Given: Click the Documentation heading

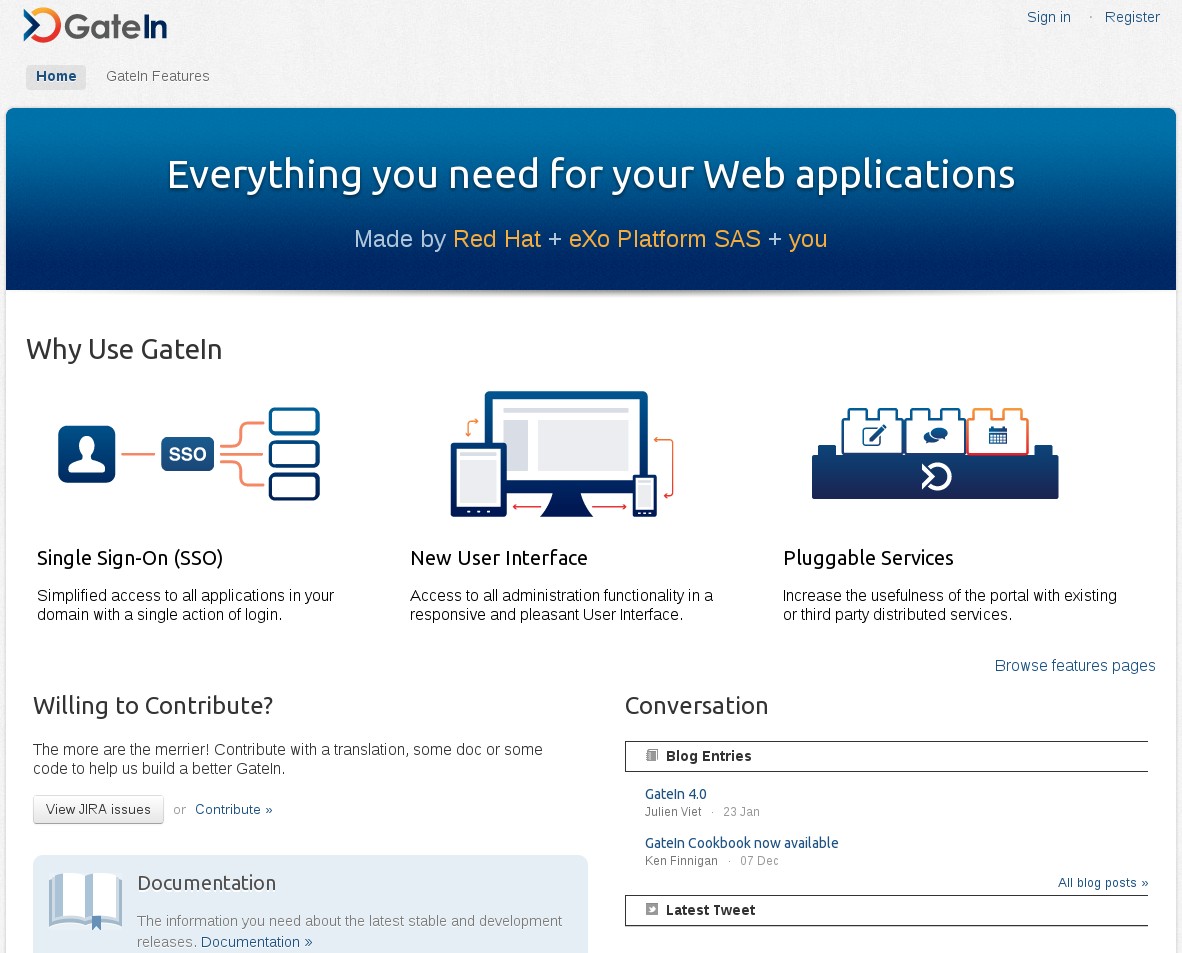Looking at the screenshot, I should pos(207,883).
